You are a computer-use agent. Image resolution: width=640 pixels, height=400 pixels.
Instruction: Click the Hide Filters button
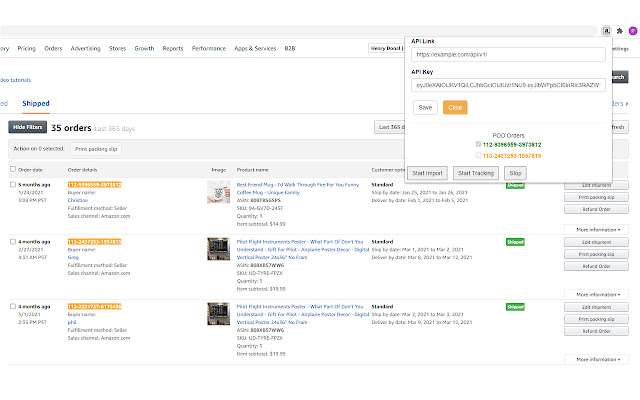point(27,127)
